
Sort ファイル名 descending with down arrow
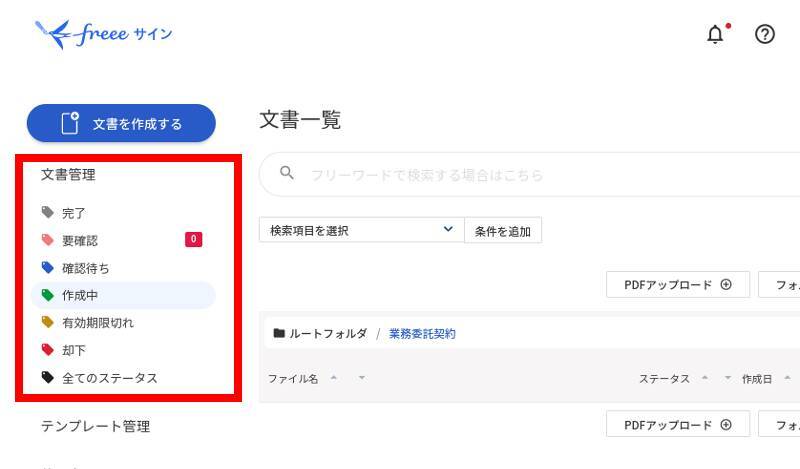[362, 378]
